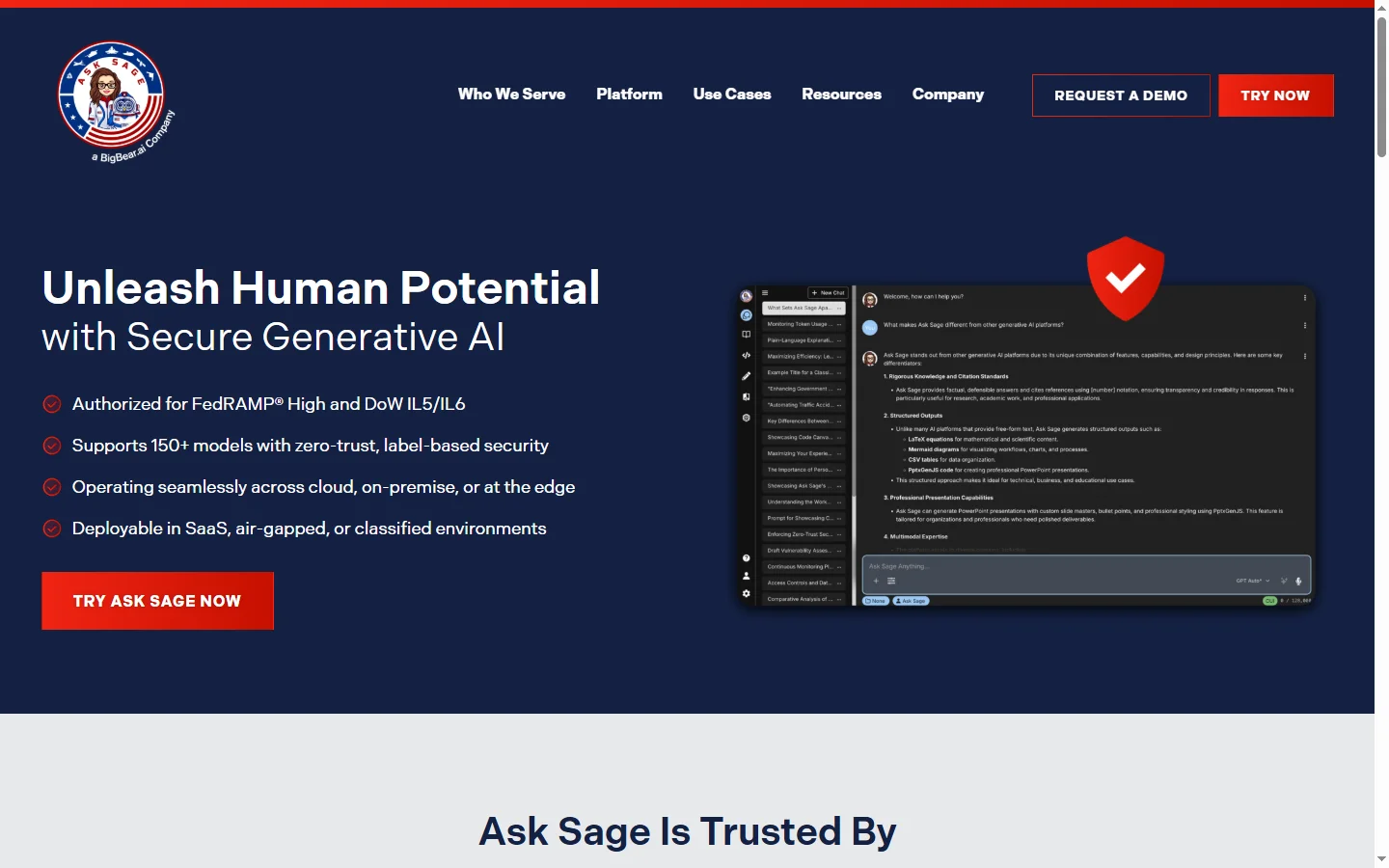Click check icon beside Operating seamlessly across cloud

tap(52, 487)
